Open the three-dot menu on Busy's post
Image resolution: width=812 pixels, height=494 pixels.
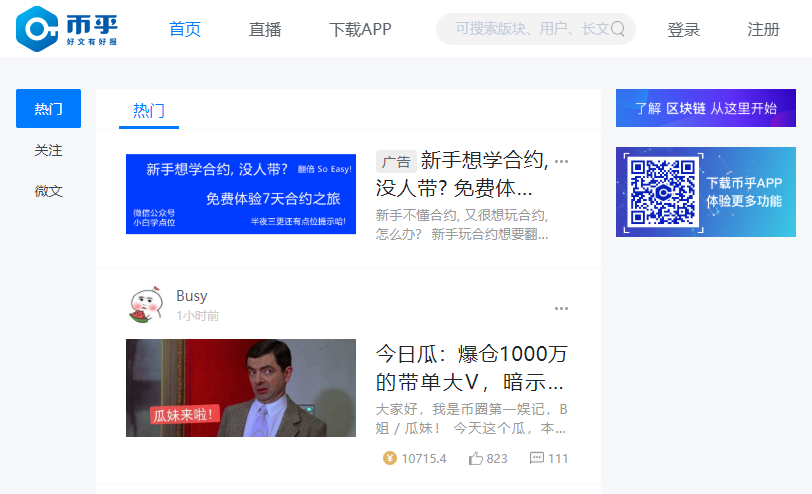click(561, 308)
